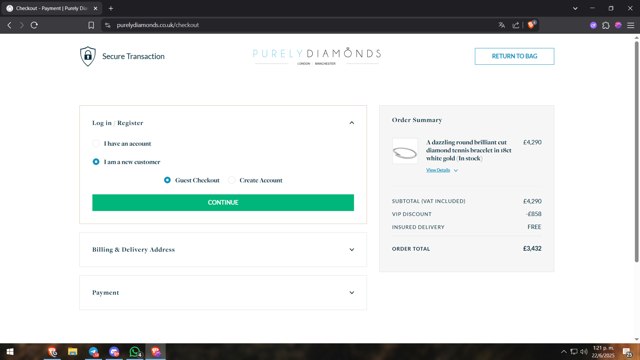The height and width of the screenshot is (360, 640).
Task: Open the Windows notification center icon
Action: 627,352
